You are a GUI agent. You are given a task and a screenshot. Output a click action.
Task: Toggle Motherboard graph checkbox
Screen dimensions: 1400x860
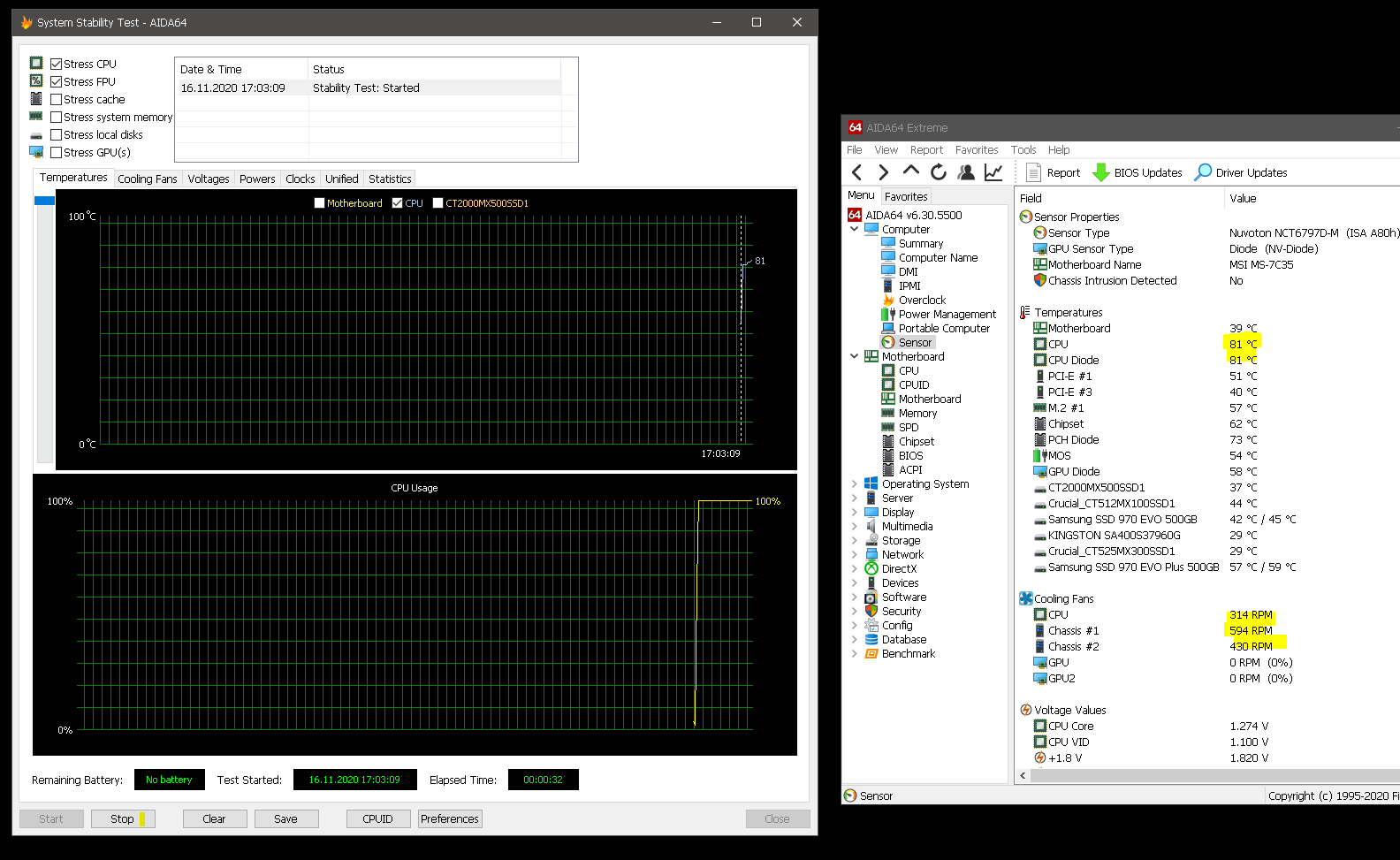click(x=320, y=203)
